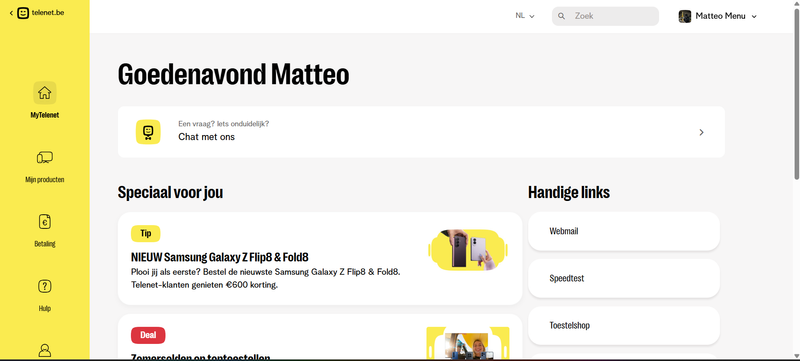800x361 pixels.
Task: Expand the Matteo Menu dropdown
Action: 754,16
